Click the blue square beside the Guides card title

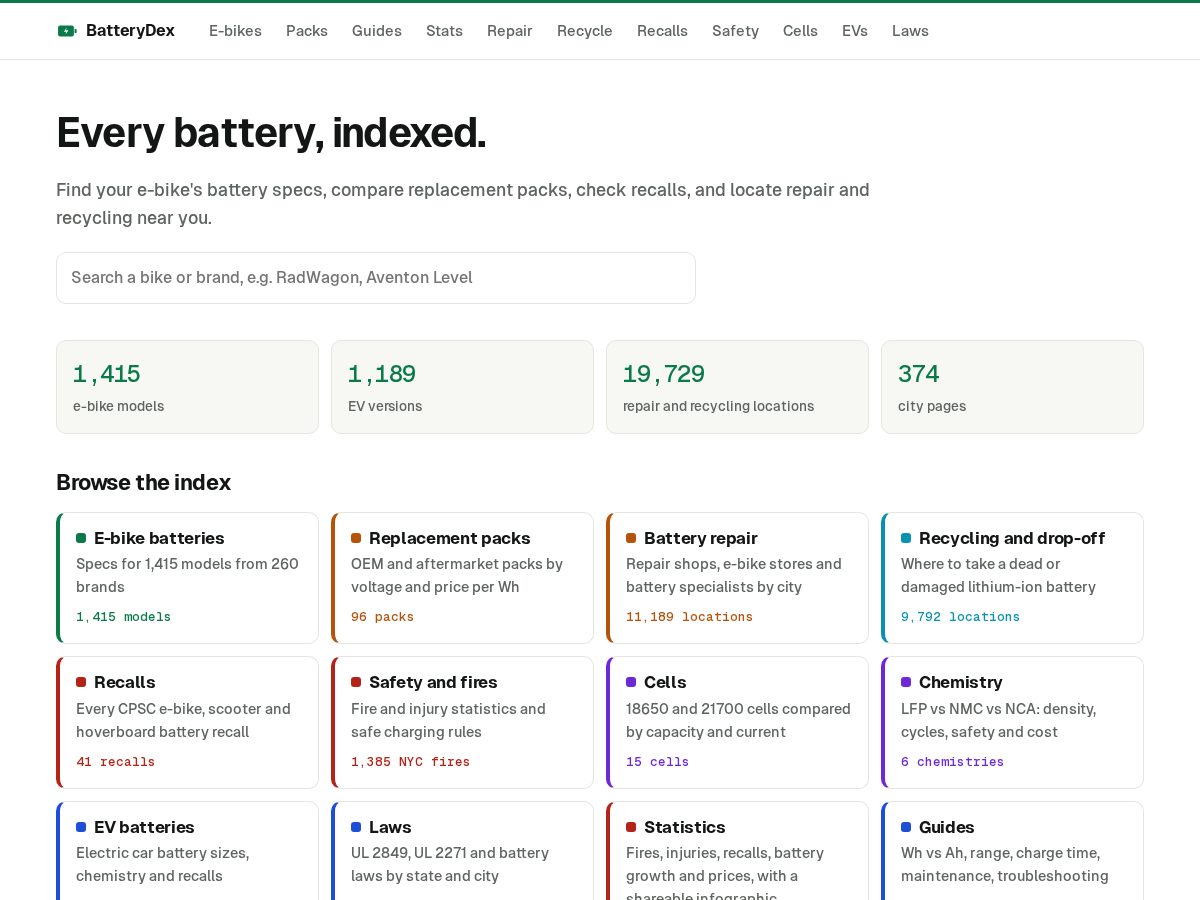[906, 827]
